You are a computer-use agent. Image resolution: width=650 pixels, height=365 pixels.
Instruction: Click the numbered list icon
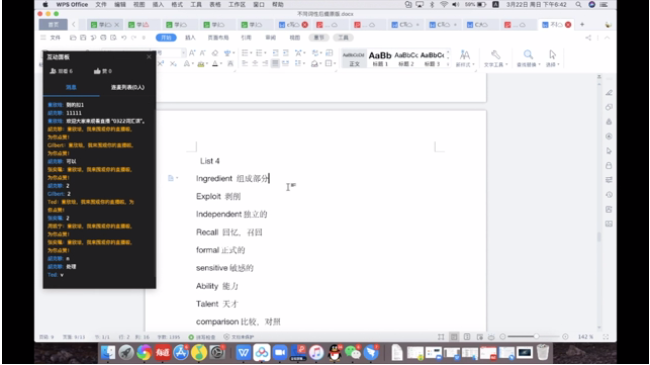pos(259,53)
